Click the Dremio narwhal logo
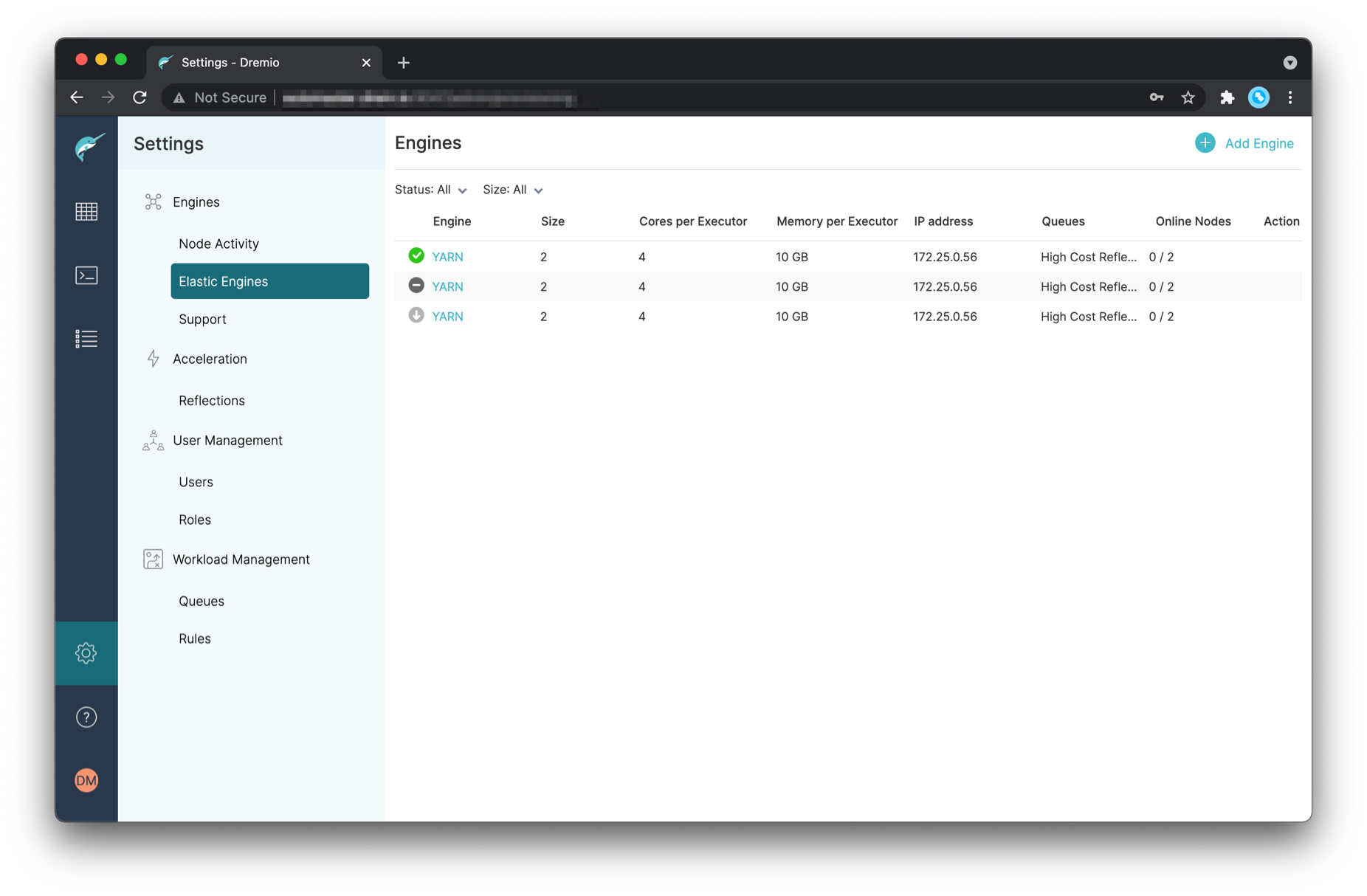Screen dimensions: 1367x896 click(x=89, y=146)
